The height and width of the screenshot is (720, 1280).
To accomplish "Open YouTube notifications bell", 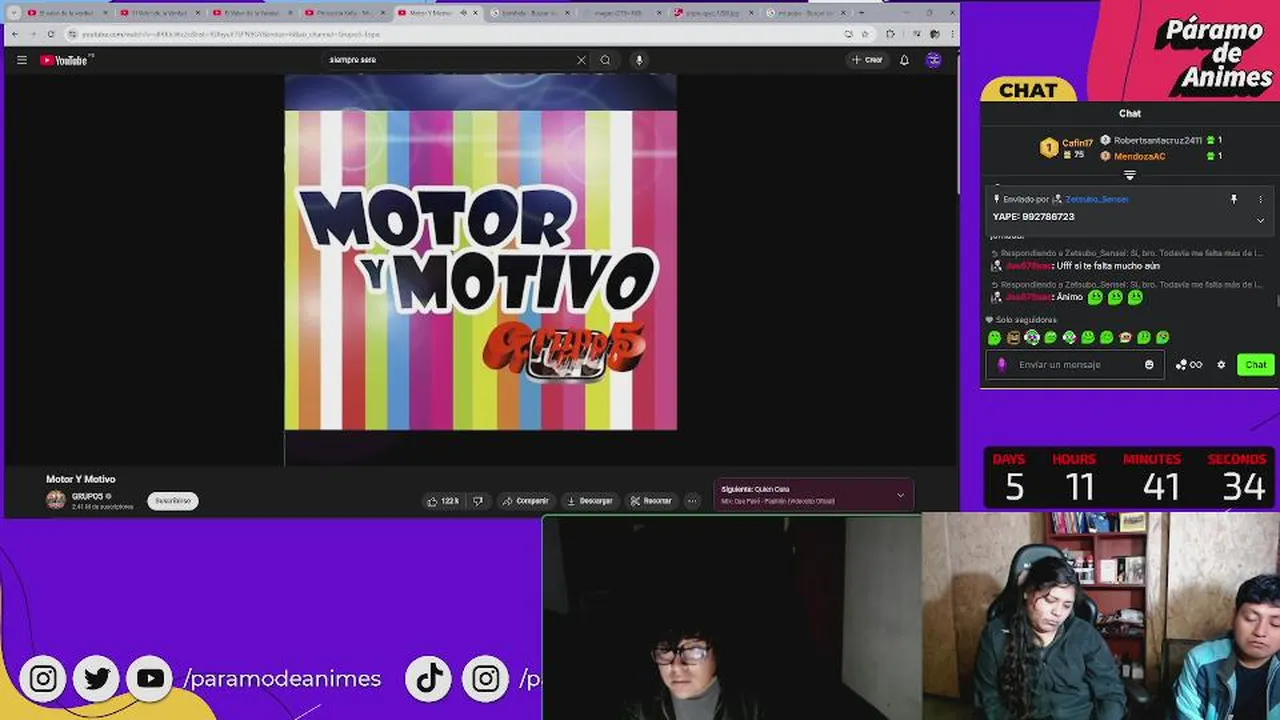I will pos(904,60).
